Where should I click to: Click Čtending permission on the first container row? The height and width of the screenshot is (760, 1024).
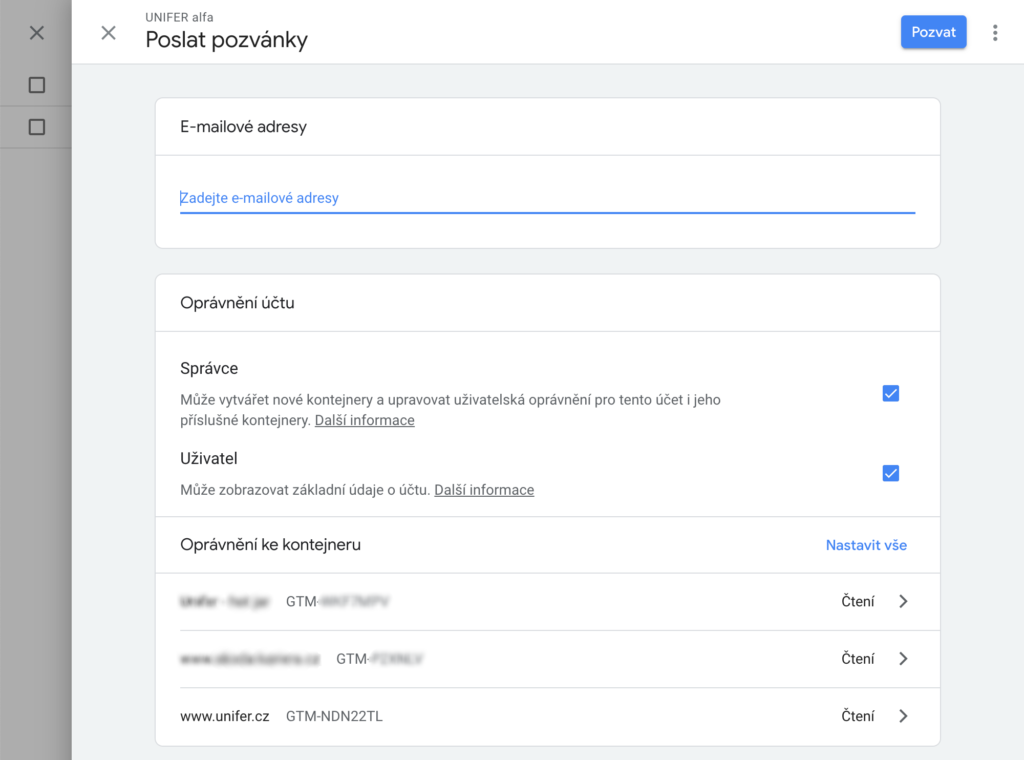tap(857, 602)
